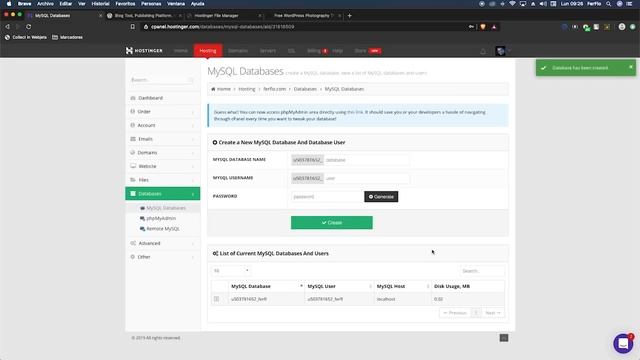Viewport: 640px width, 360px height.
Task: Sort the table by MySQL Database column
Action: point(266,286)
